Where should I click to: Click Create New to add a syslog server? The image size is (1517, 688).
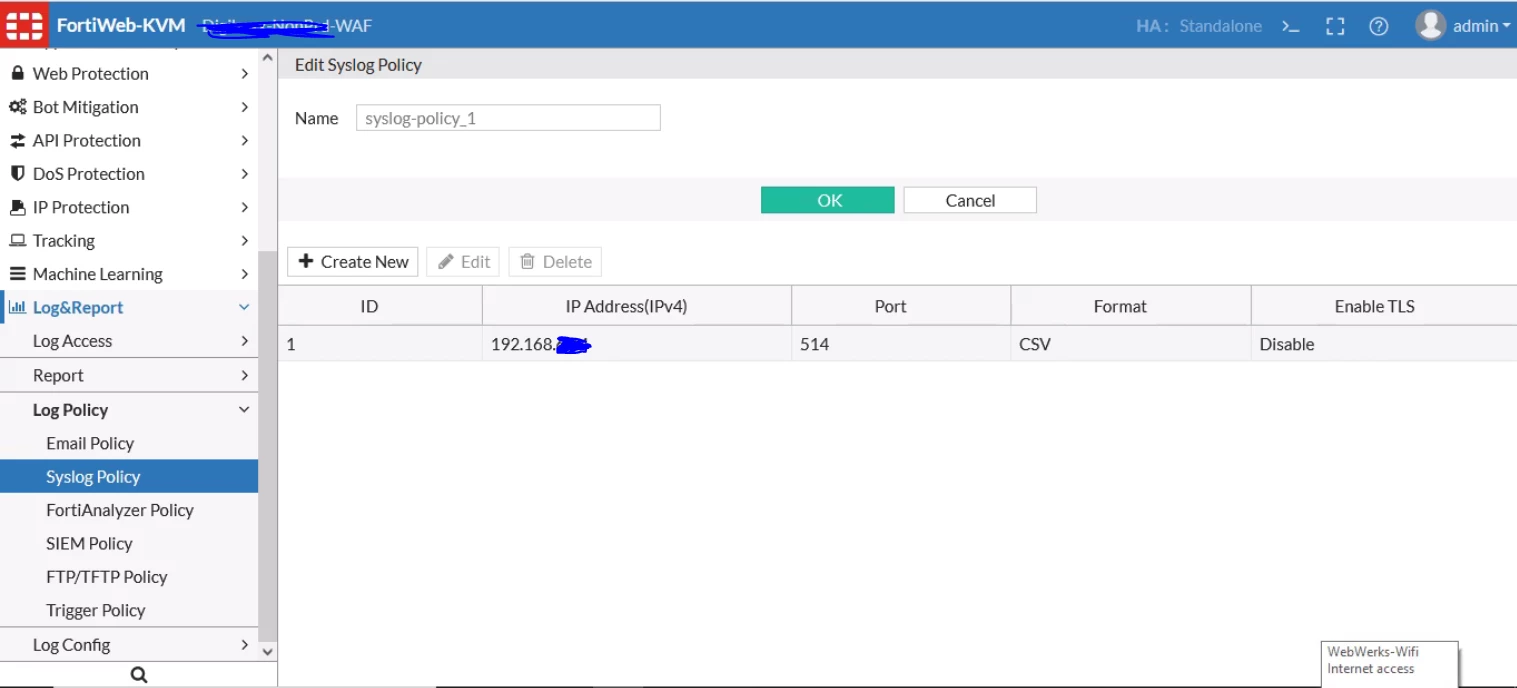[x=352, y=261]
